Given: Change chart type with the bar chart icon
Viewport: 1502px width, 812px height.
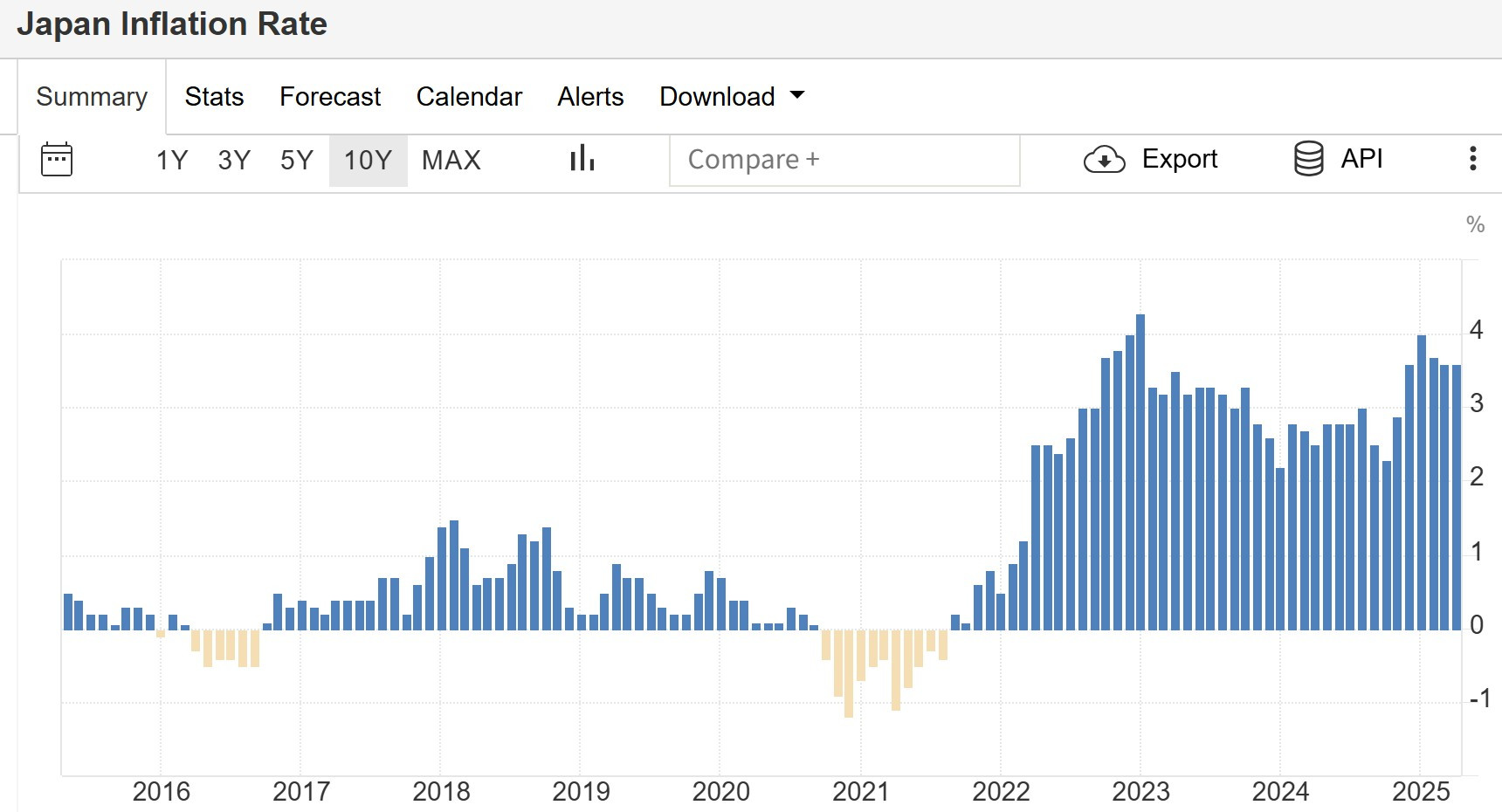Looking at the screenshot, I should pos(582,158).
